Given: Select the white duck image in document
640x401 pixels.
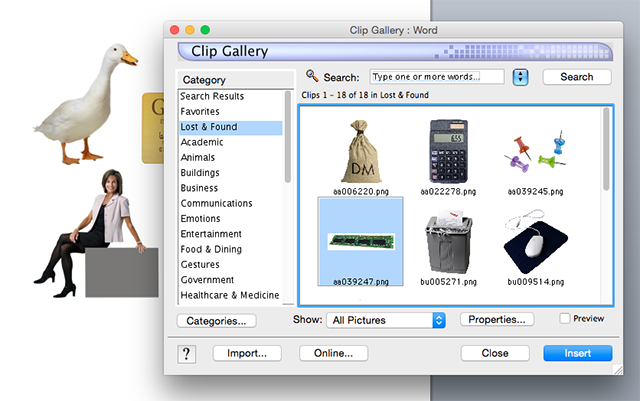Looking at the screenshot, I should click(86, 104).
